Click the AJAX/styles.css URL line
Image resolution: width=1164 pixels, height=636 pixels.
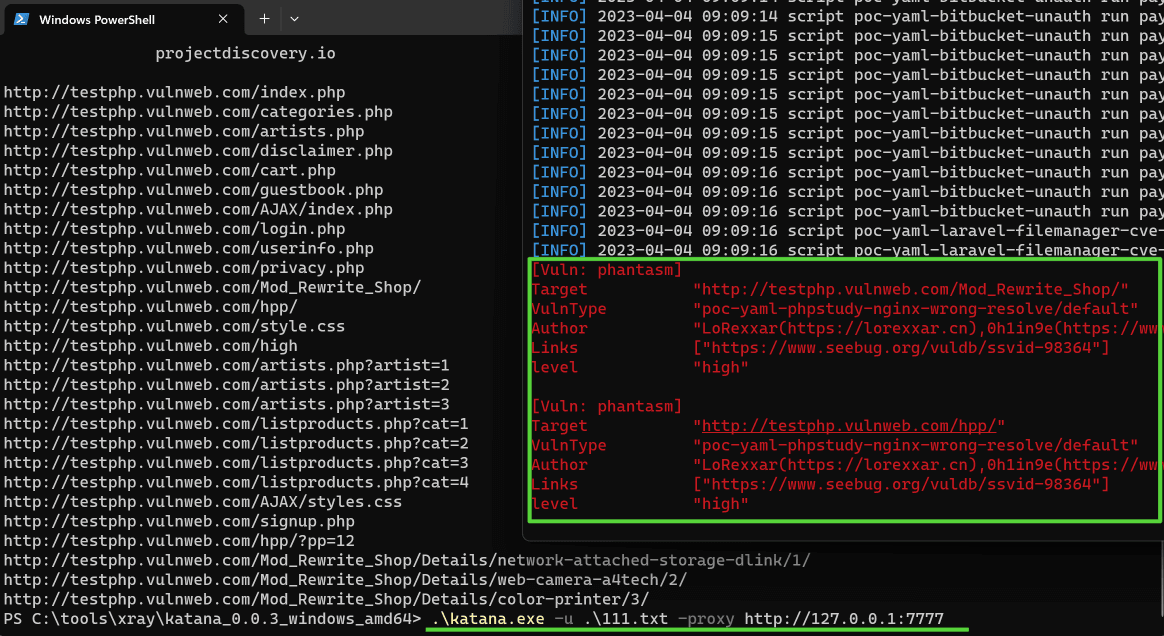click(203, 502)
